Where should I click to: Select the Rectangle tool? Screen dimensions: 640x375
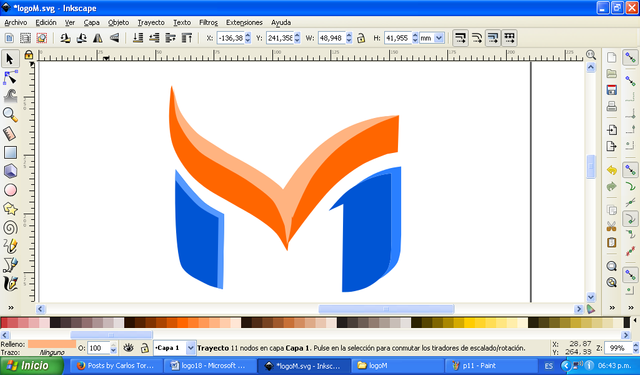tap(10, 153)
